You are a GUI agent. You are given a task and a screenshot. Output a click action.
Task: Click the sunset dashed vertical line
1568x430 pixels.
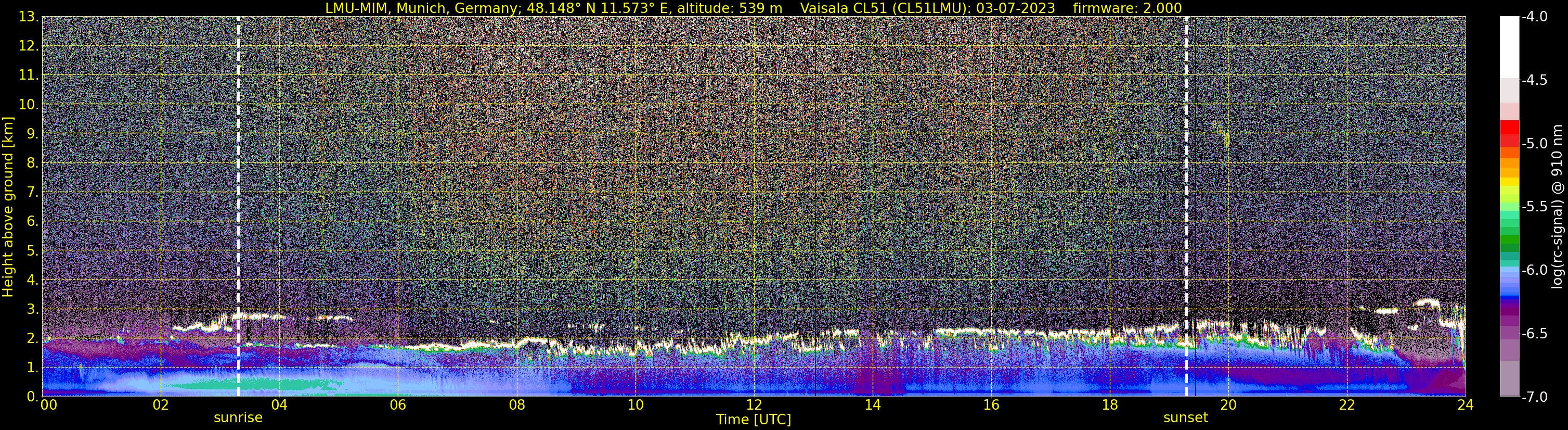point(1186,207)
